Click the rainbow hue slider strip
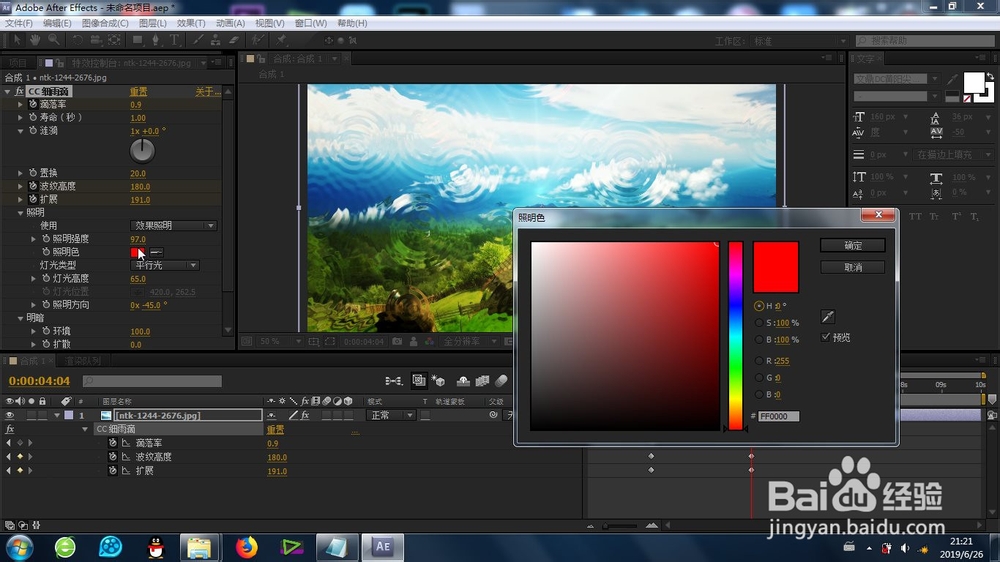The image size is (1000, 562). [x=735, y=336]
